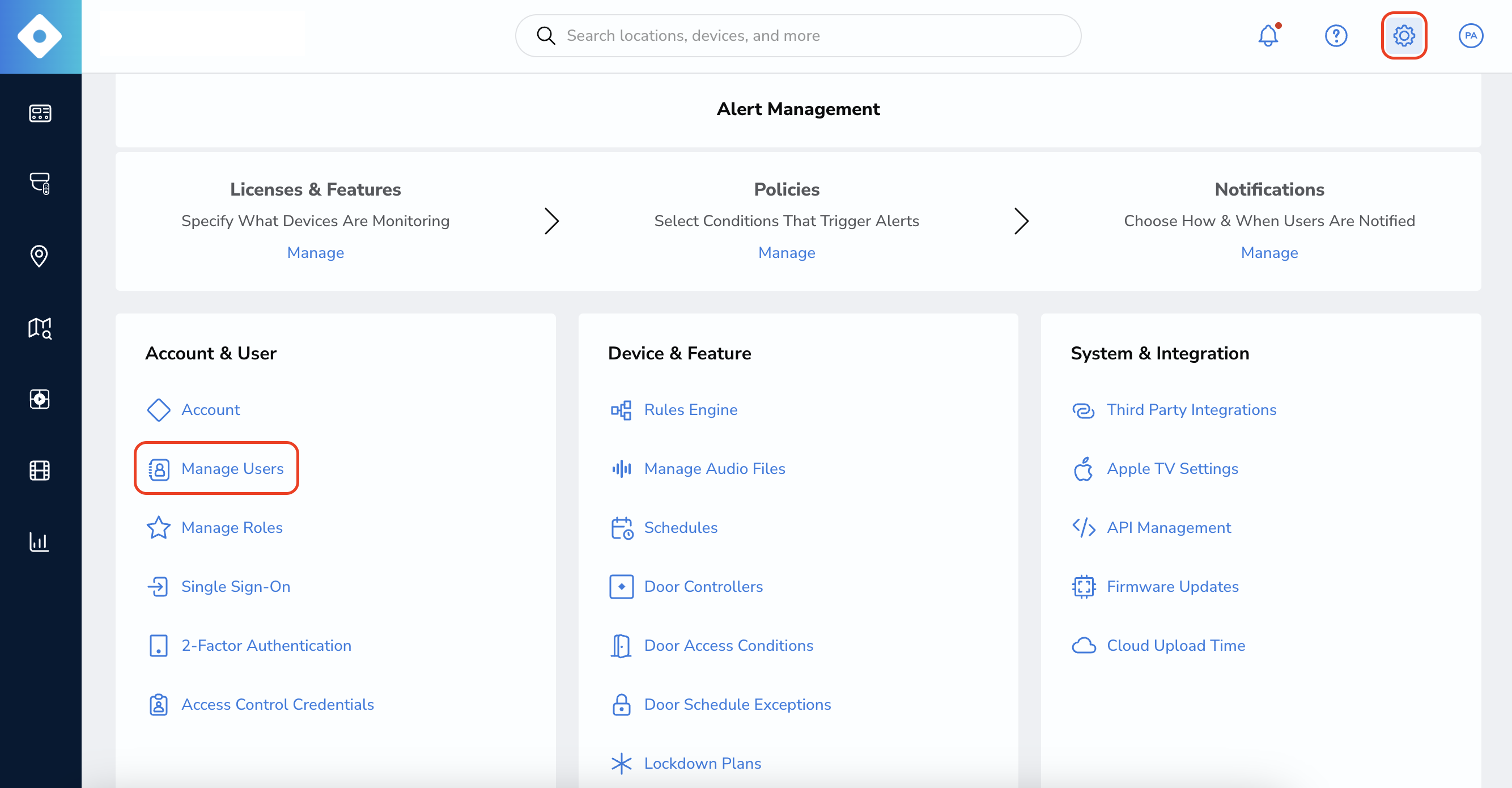Open the dashboard icon in sidebar

click(40, 113)
